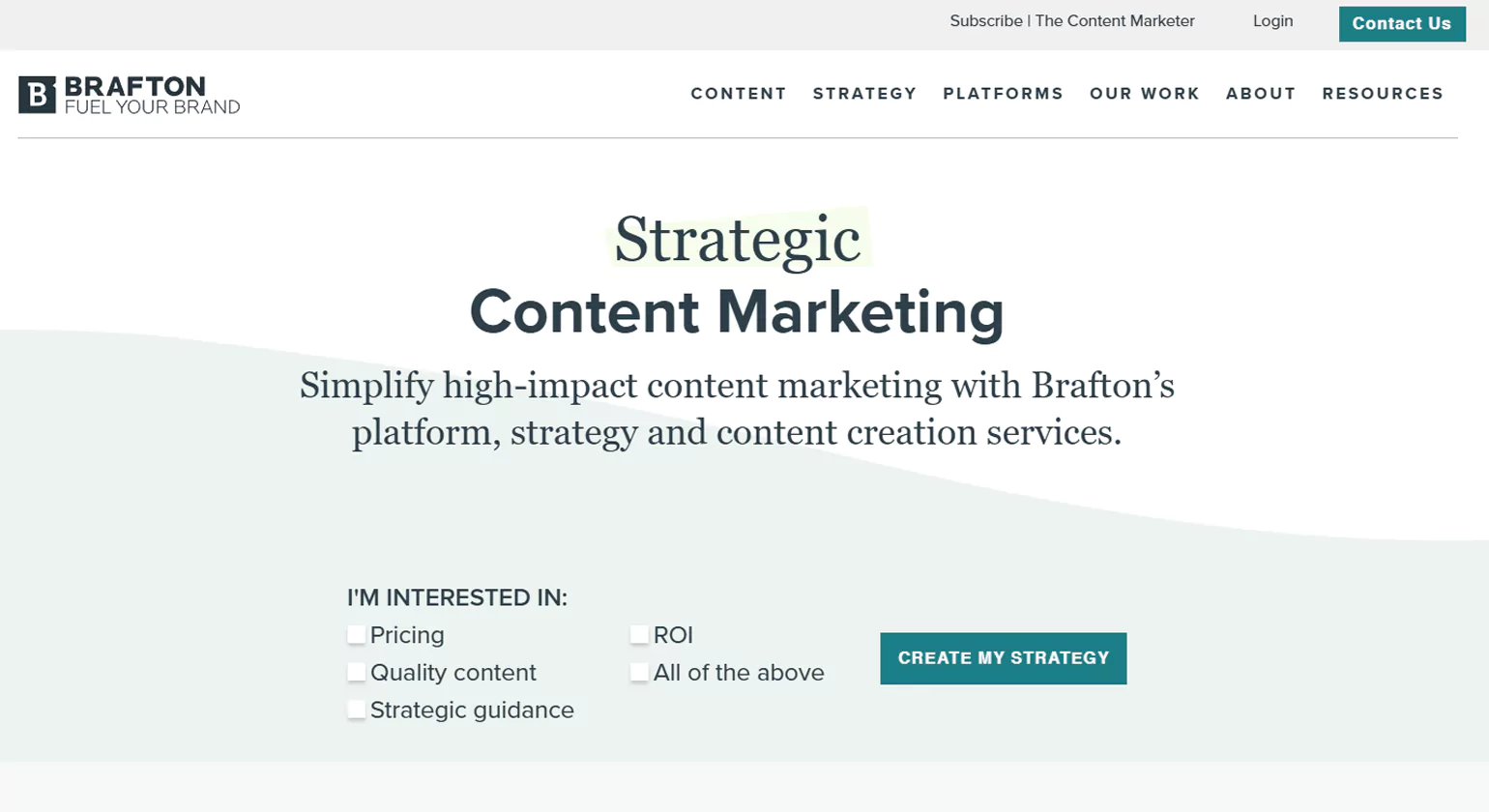Screen dimensions: 1489x812
Task: Open the Content navigation menu
Action: [x=739, y=94]
